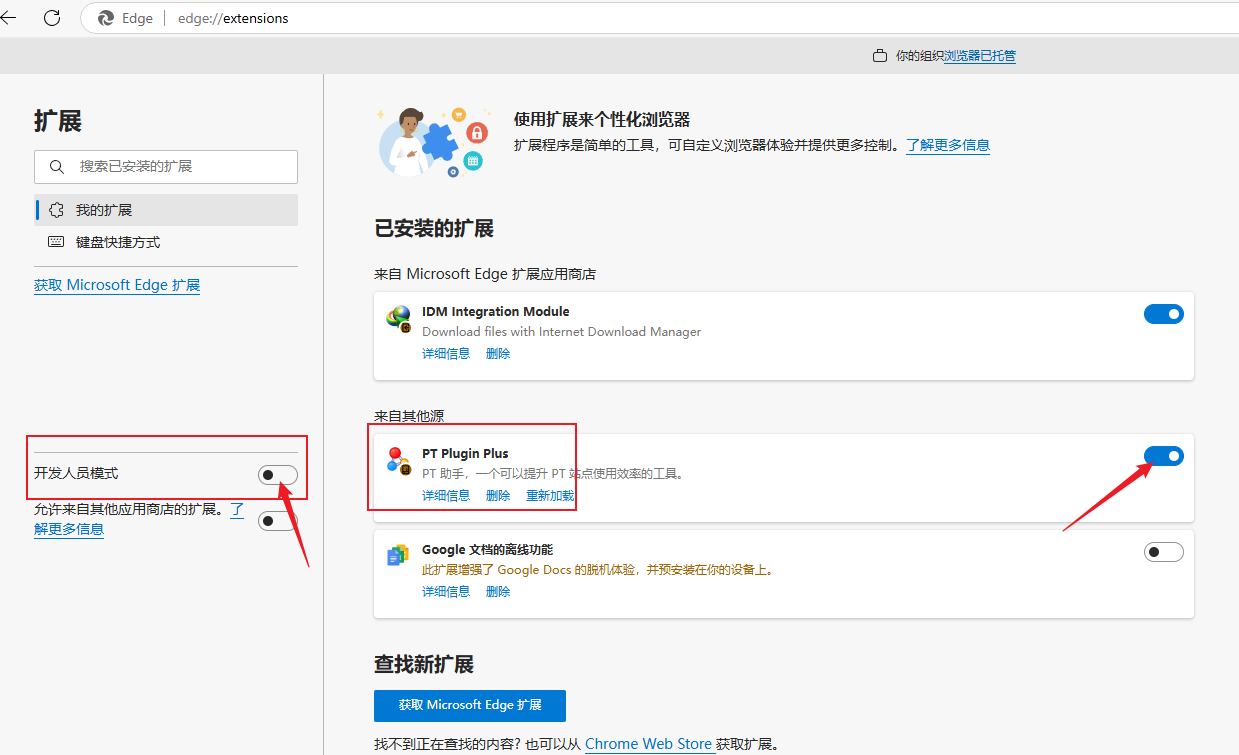The image size is (1239, 755).
Task: Click the Google Docs offline extension icon
Action: click(398, 556)
